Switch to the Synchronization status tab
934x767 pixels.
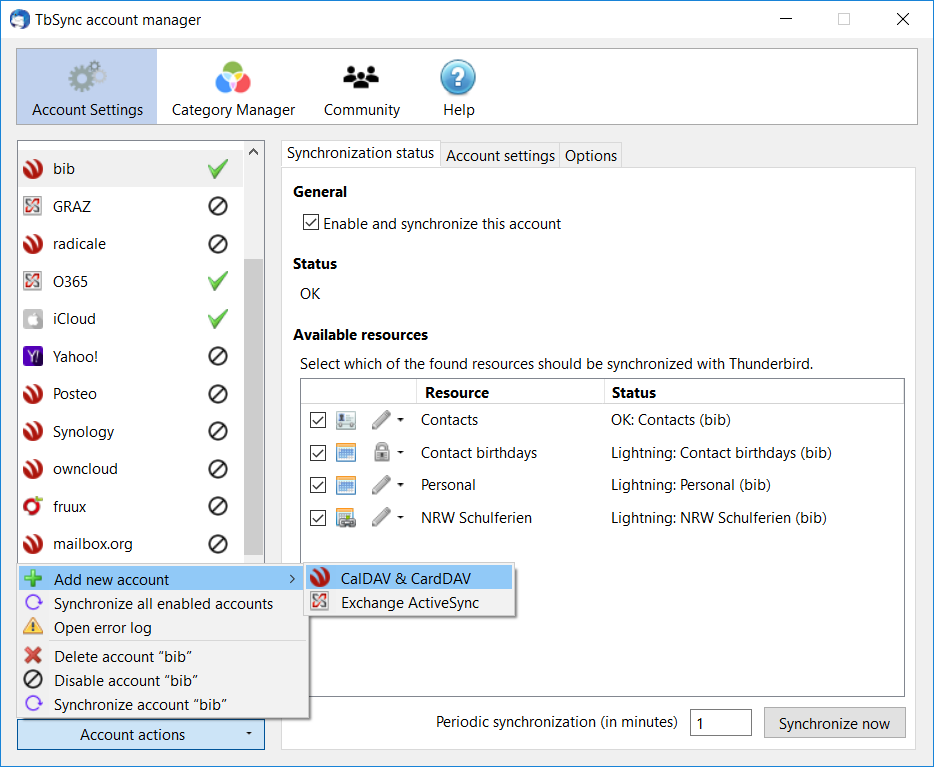click(360, 154)
